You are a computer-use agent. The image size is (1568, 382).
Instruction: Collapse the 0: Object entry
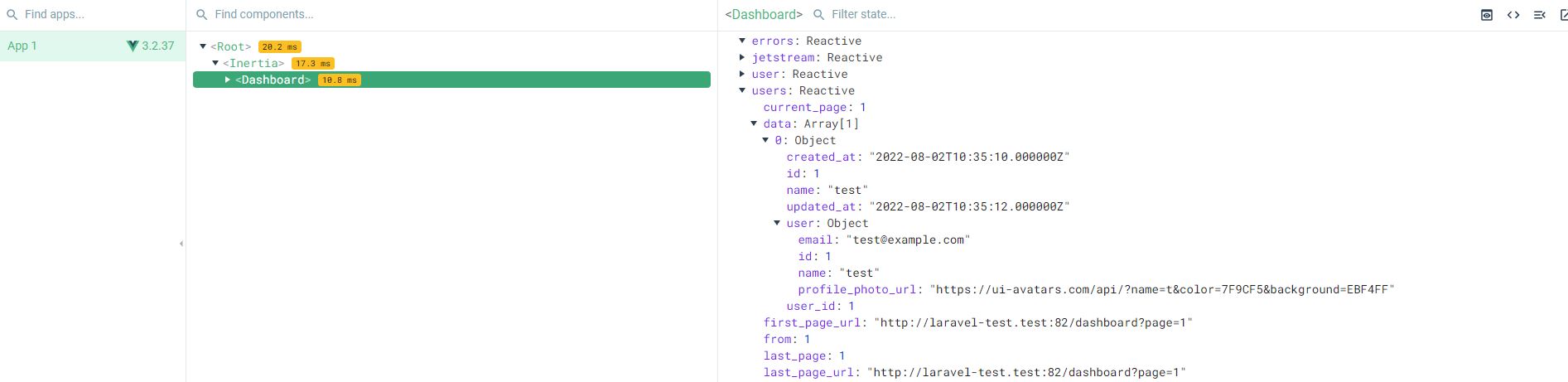coord(765,140)
